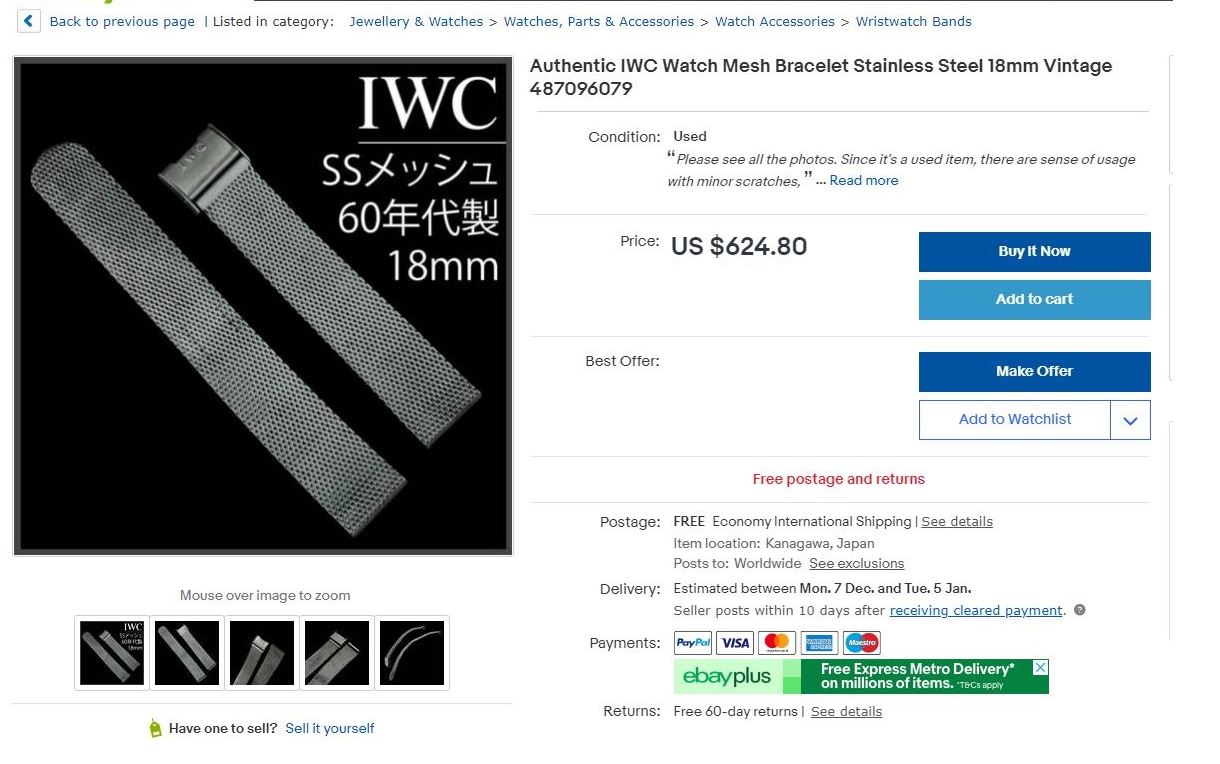Image resolution: width=1220 pixels, height=764 pixels.
Task: Click the back arrow icon
Action: point(29,21)
